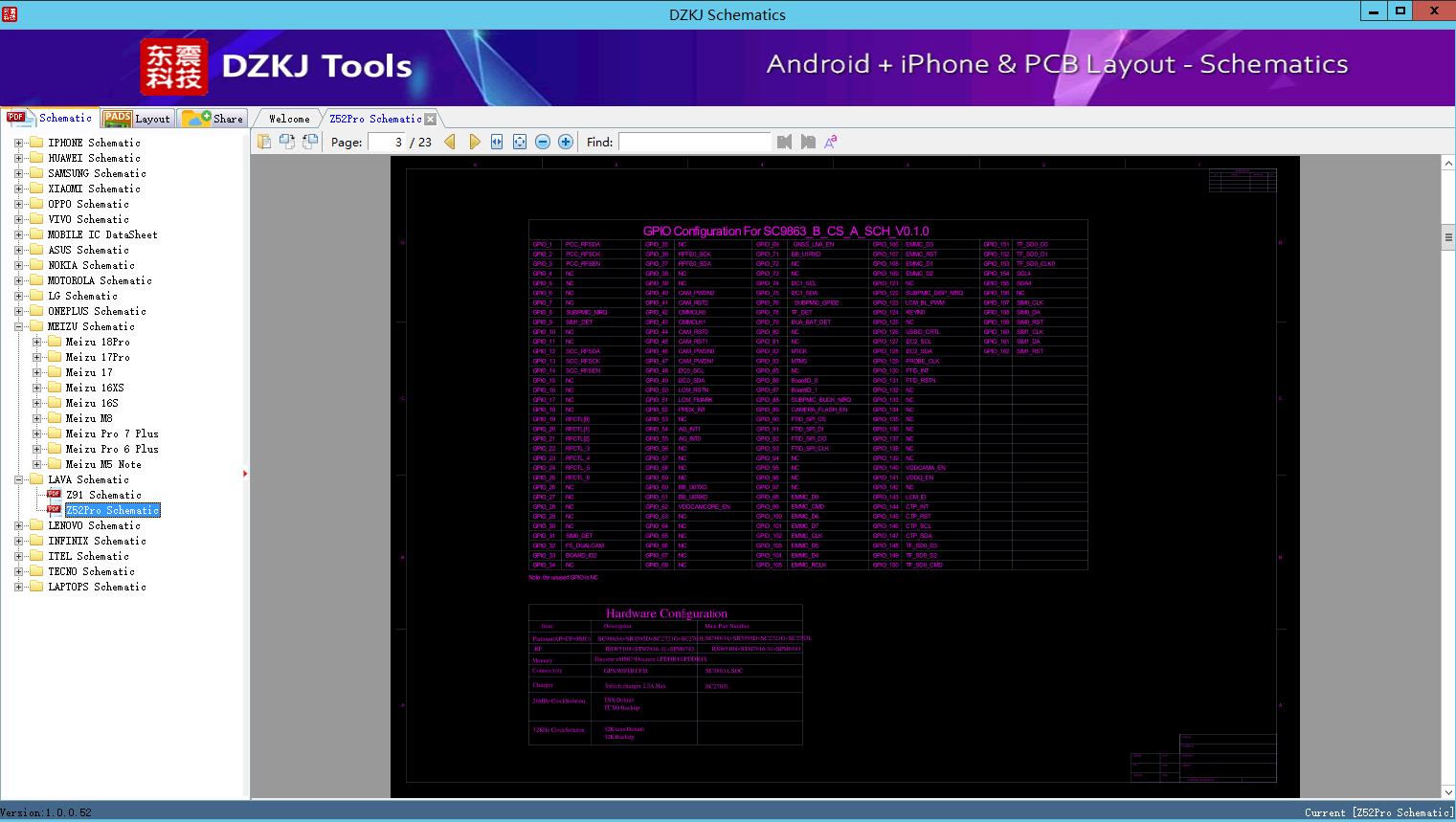Viewport: 1456px width, 822px height.
Task: Expand the Meizu 18Pro folder
Action: pos(36,342)
